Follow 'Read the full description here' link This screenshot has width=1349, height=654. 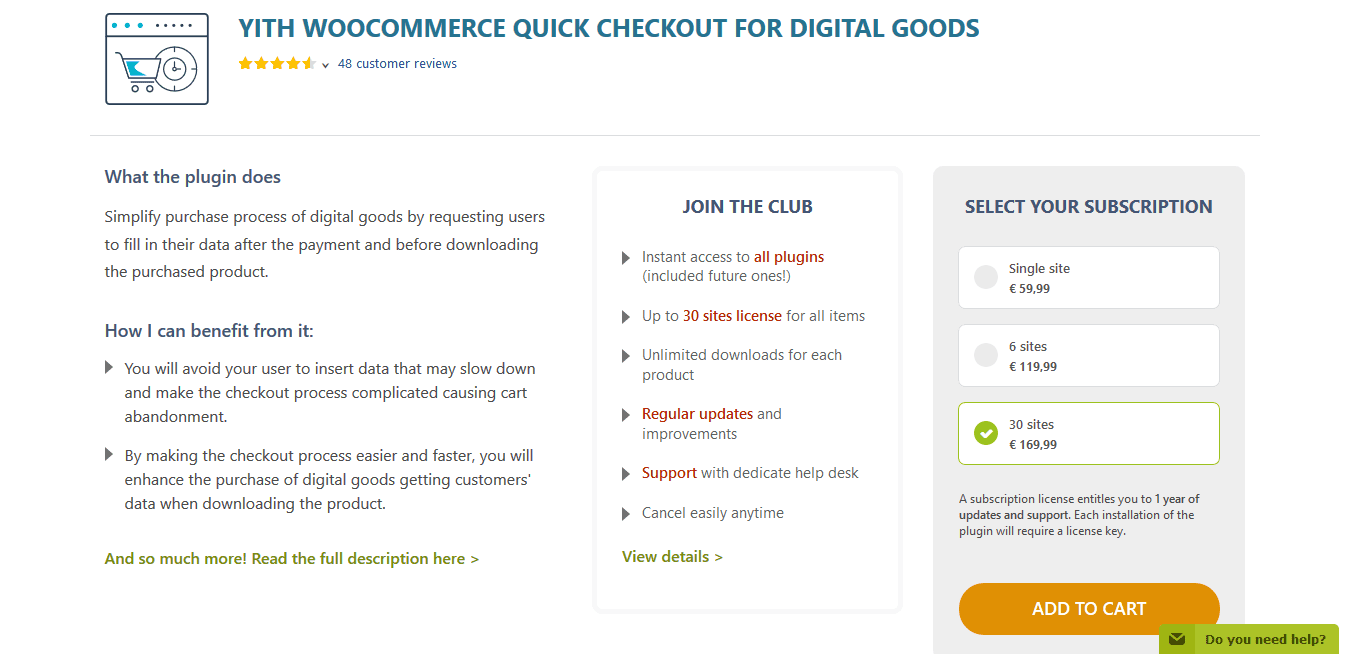pos(291,558)
